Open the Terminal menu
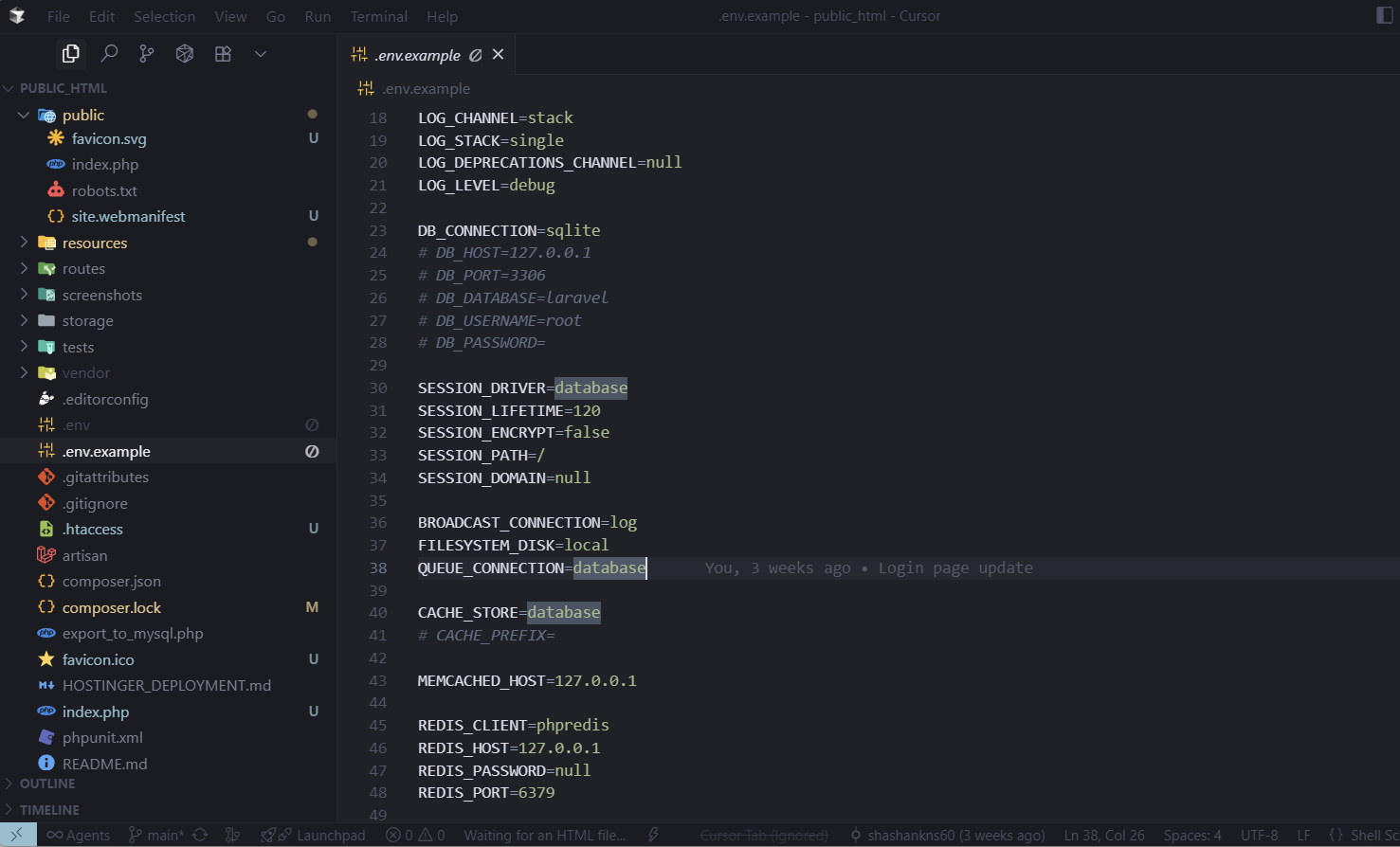Image resolution: width=1400 pixels, height=847 pixels. tap(378, 15)
